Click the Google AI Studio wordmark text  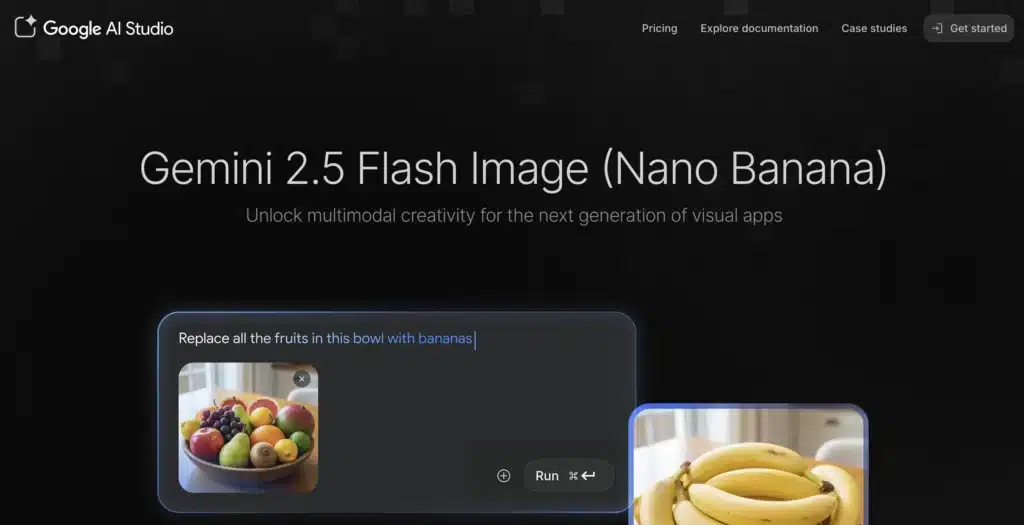pyautogui.click(x=108, y=29)
